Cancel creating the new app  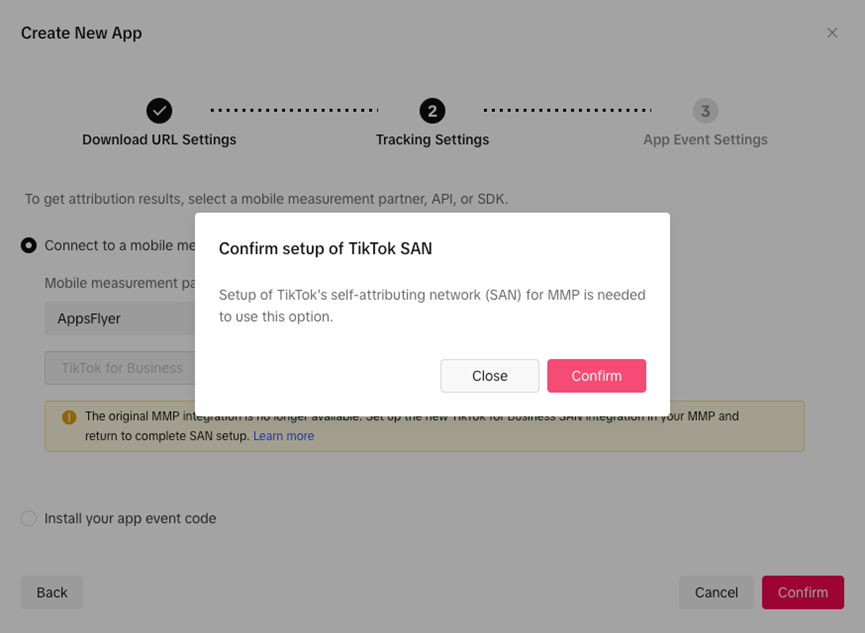point(716,592)
